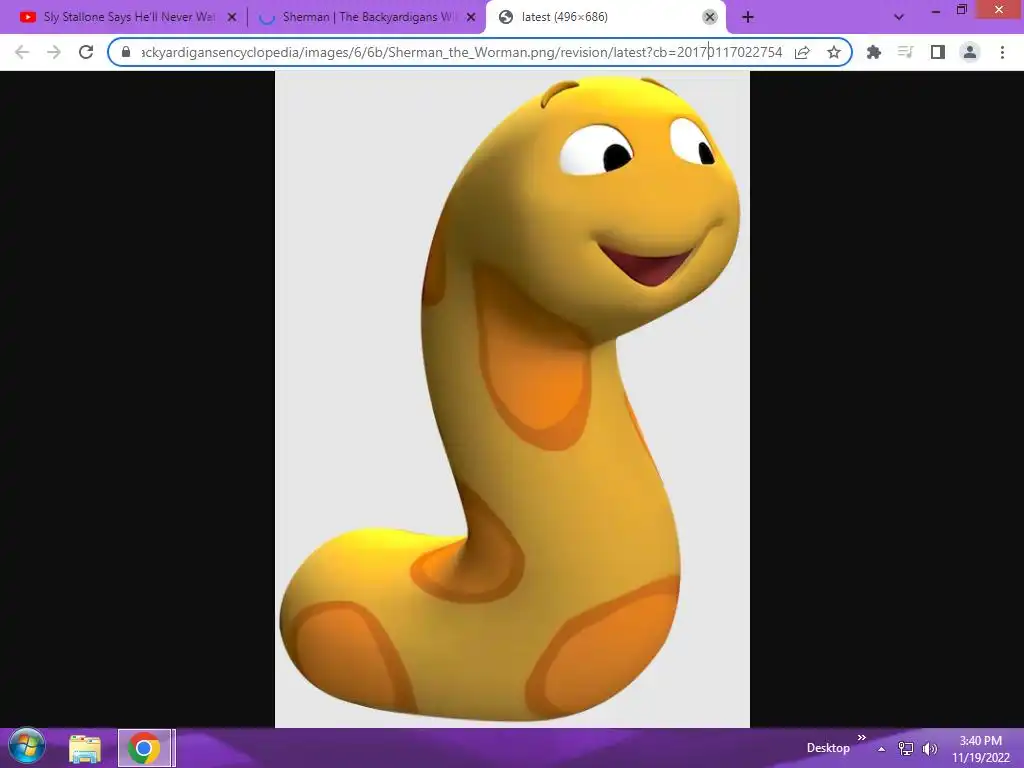
Task: Open the media control icon in toolbar
Action: click(x=905, y=52)
